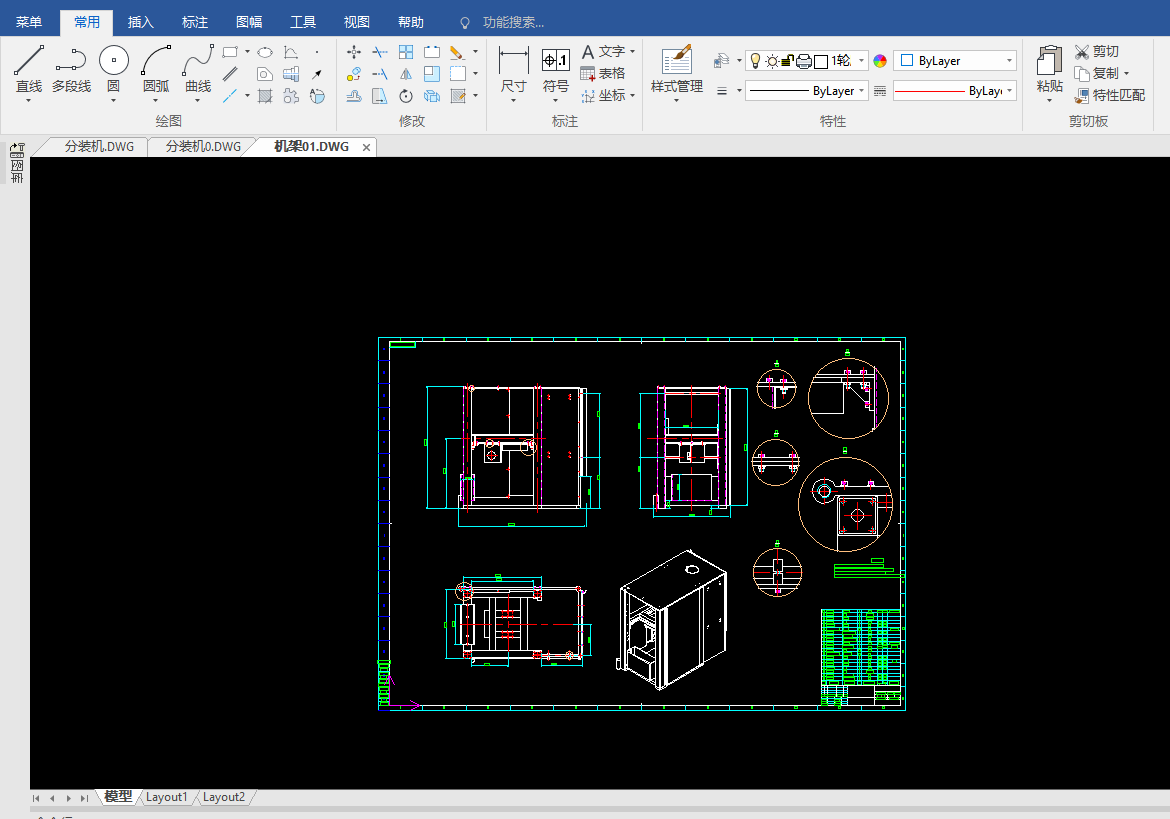Screen dimensions: 1170x819
Task: Click the array tool icon in 修改
Action: [x=406, y=52]
